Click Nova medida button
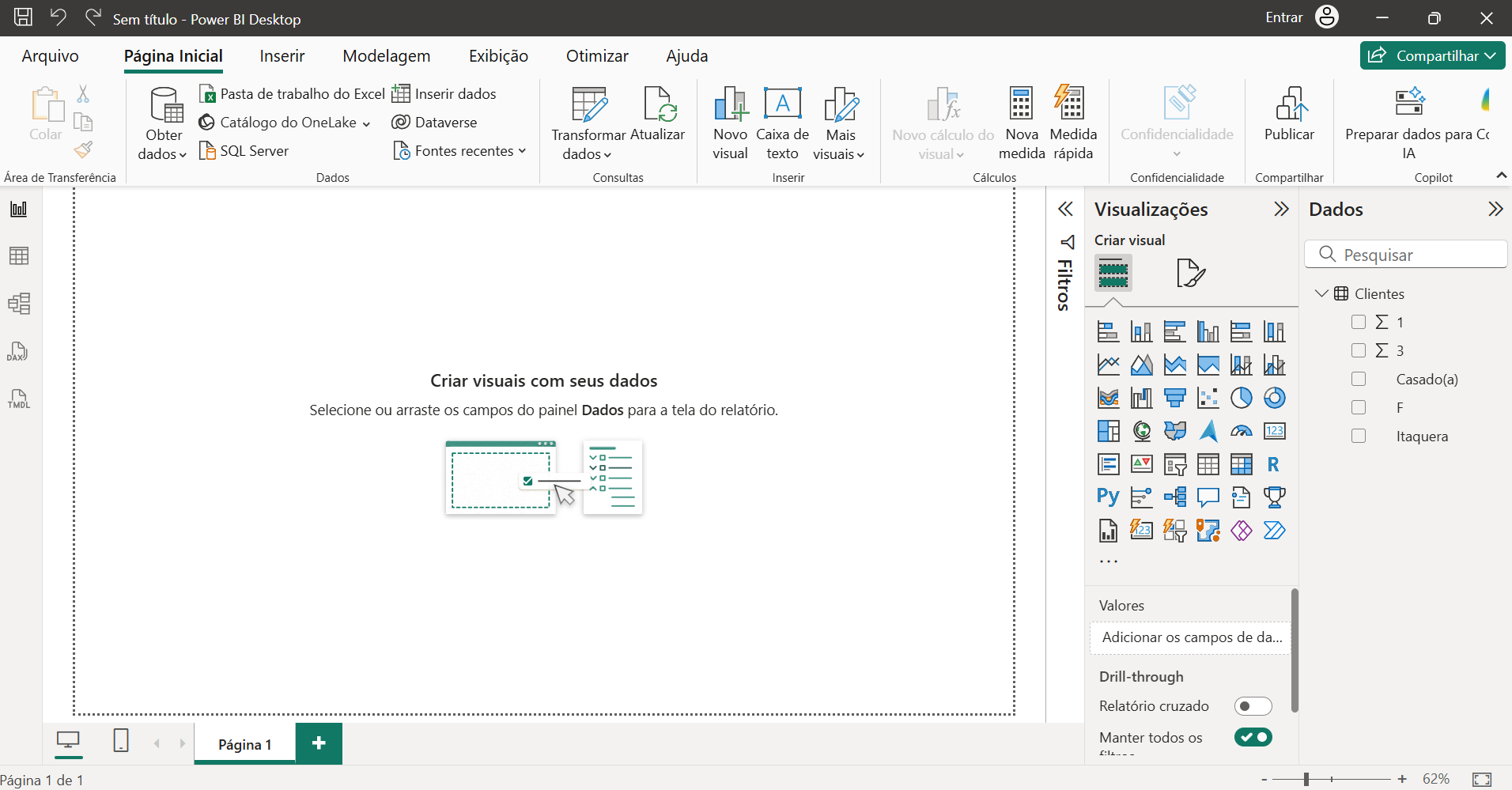 (x=1022, y=124)
